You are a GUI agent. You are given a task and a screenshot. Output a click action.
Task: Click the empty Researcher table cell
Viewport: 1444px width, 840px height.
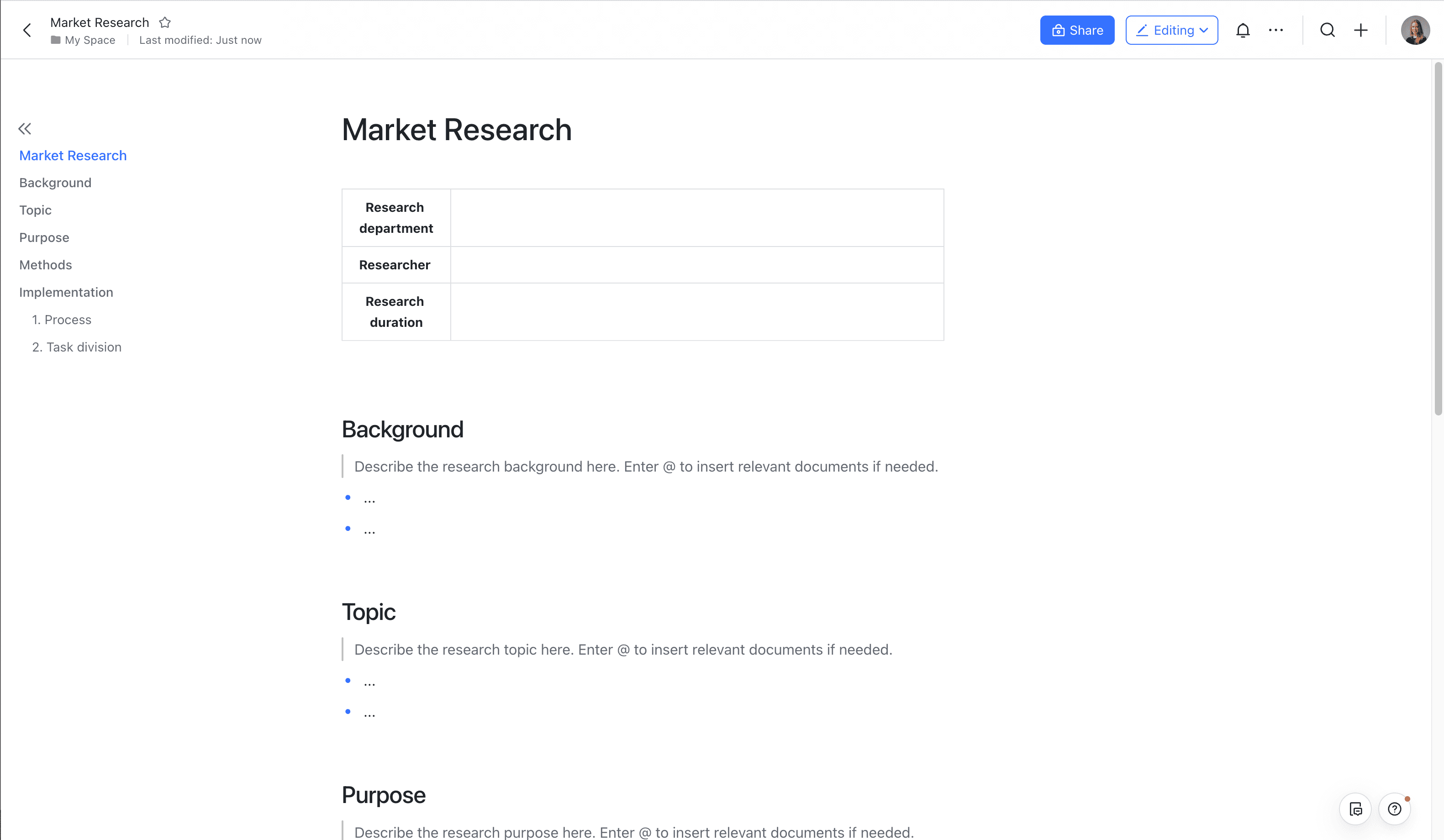click(x=696, y=265)
